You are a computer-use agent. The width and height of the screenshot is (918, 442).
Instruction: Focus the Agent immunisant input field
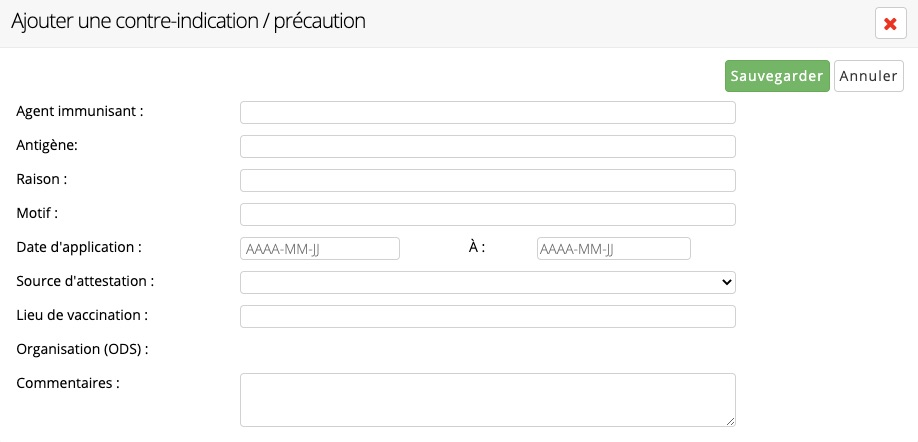coord(488,112)
